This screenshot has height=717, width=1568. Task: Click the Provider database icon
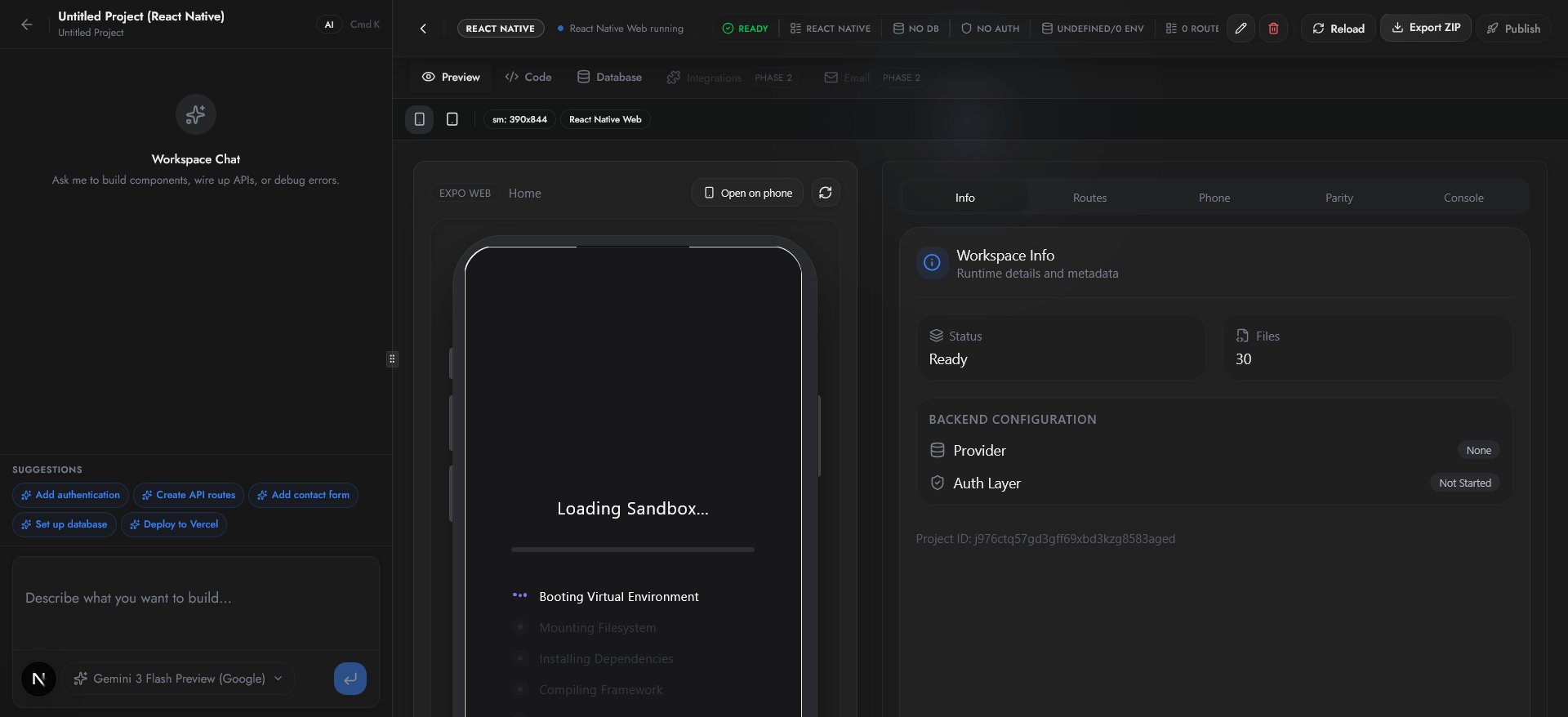coord(938,450)
